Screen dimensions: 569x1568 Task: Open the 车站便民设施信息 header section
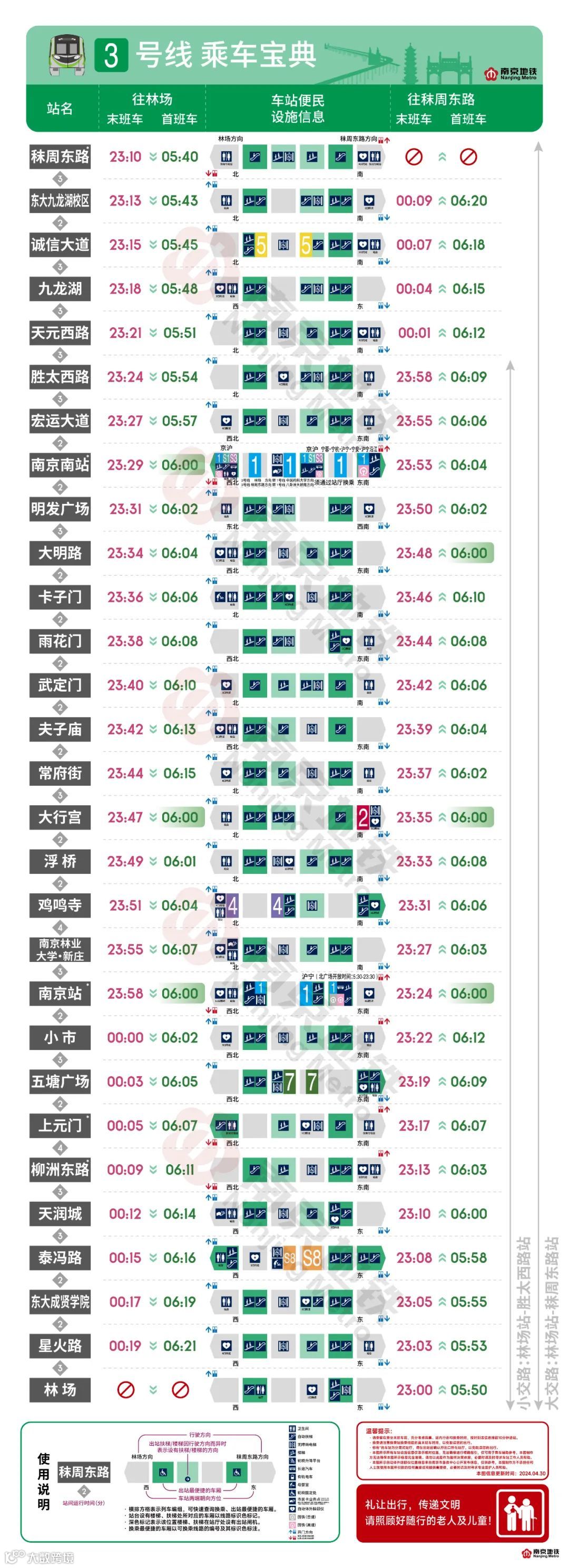(x=298, y=109)
